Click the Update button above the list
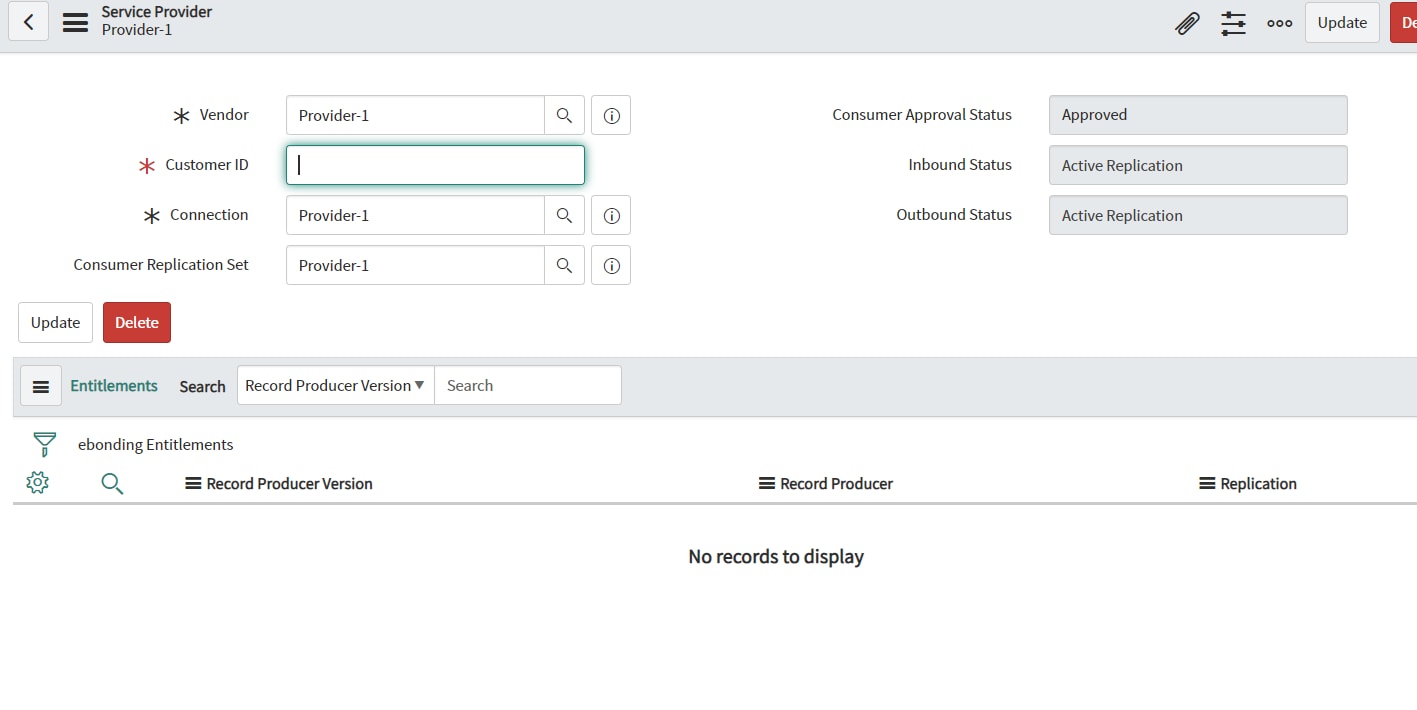Image resolution: width=1417 pixels, height=710 pixels. 55,322
